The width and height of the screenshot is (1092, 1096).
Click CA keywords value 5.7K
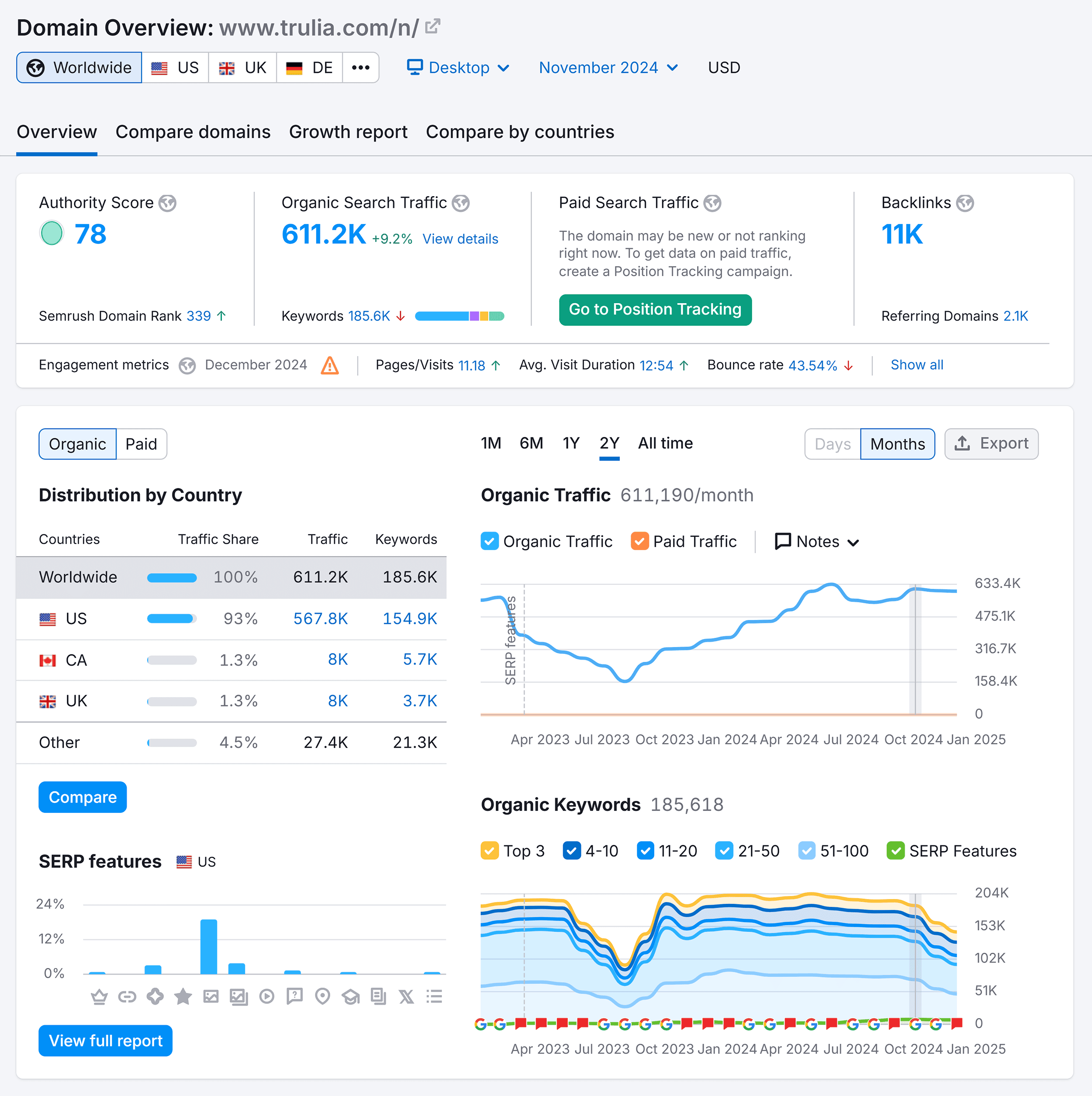[420, 659]
